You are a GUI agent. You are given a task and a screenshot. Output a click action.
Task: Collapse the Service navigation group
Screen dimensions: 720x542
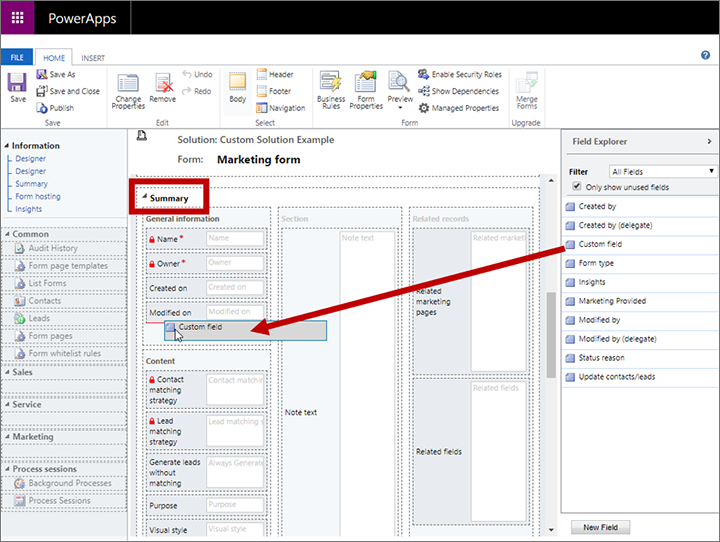tap(7, 404)
